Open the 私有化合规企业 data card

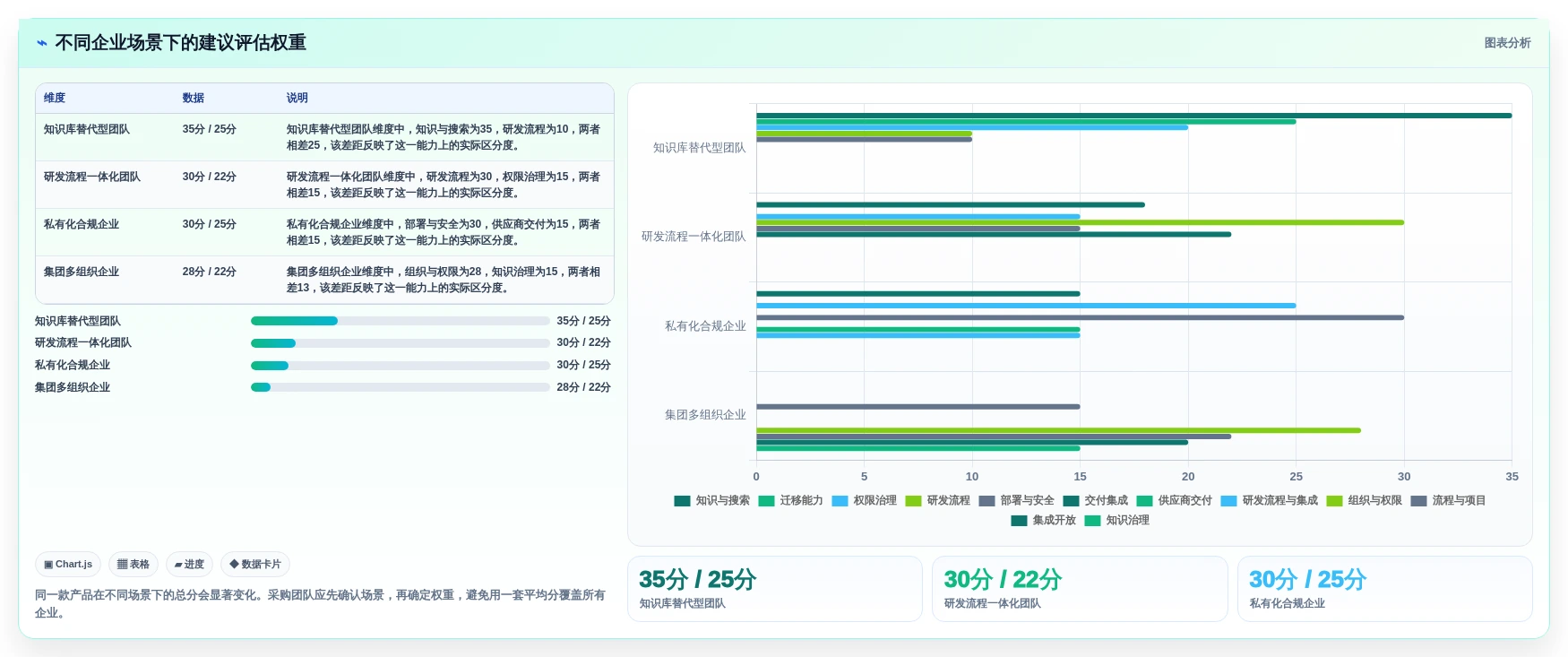click(x=1384, y=589)
